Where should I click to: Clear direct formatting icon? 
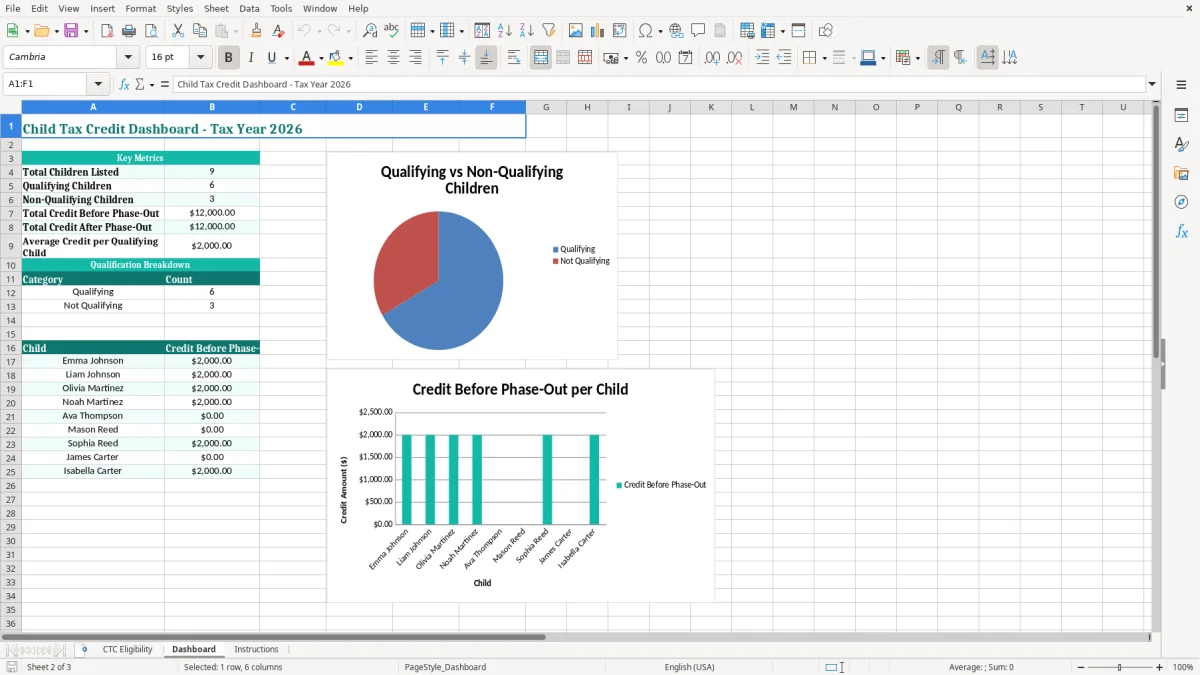(x=279, y=31)
